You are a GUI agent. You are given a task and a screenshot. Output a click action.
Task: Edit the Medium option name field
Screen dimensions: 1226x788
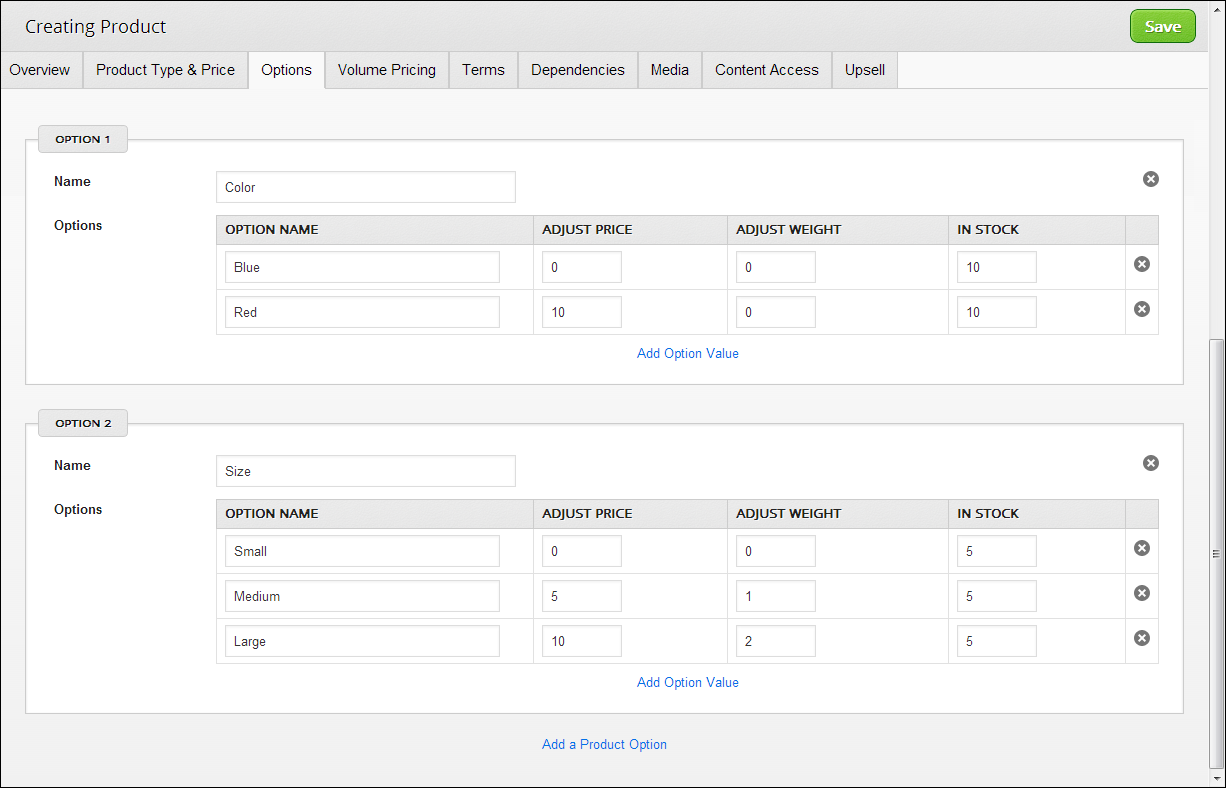click(x=362, y=596)
